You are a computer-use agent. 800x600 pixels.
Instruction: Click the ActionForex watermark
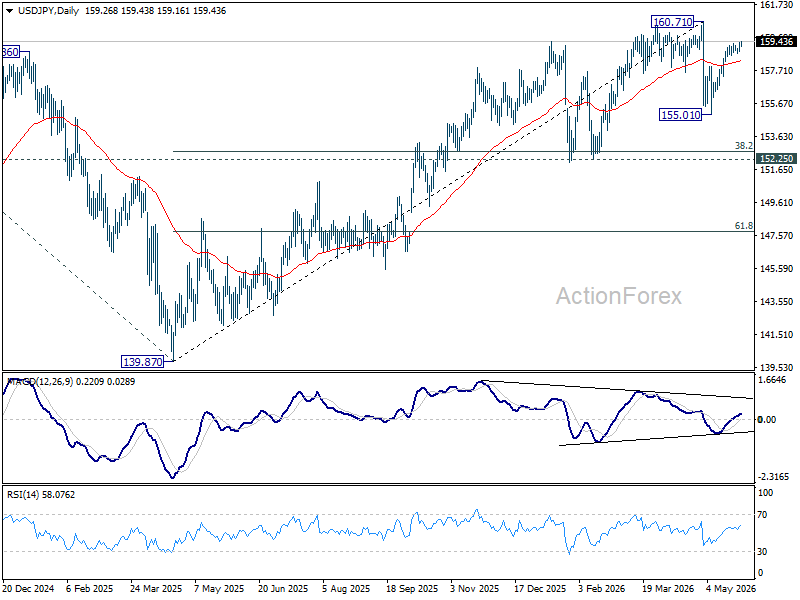point(618,296)
